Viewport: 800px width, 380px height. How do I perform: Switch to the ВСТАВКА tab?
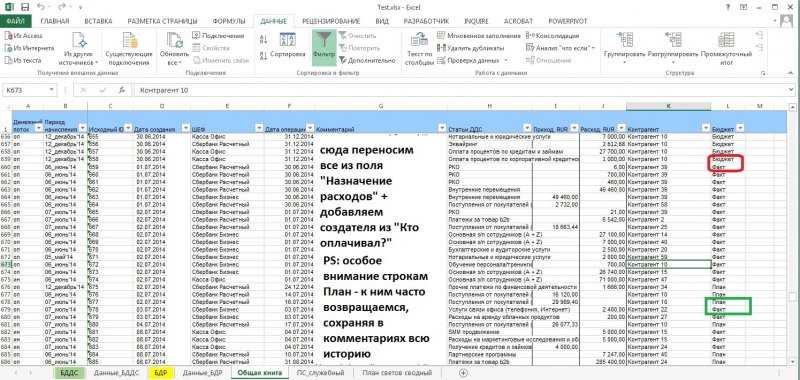(98, 21)
